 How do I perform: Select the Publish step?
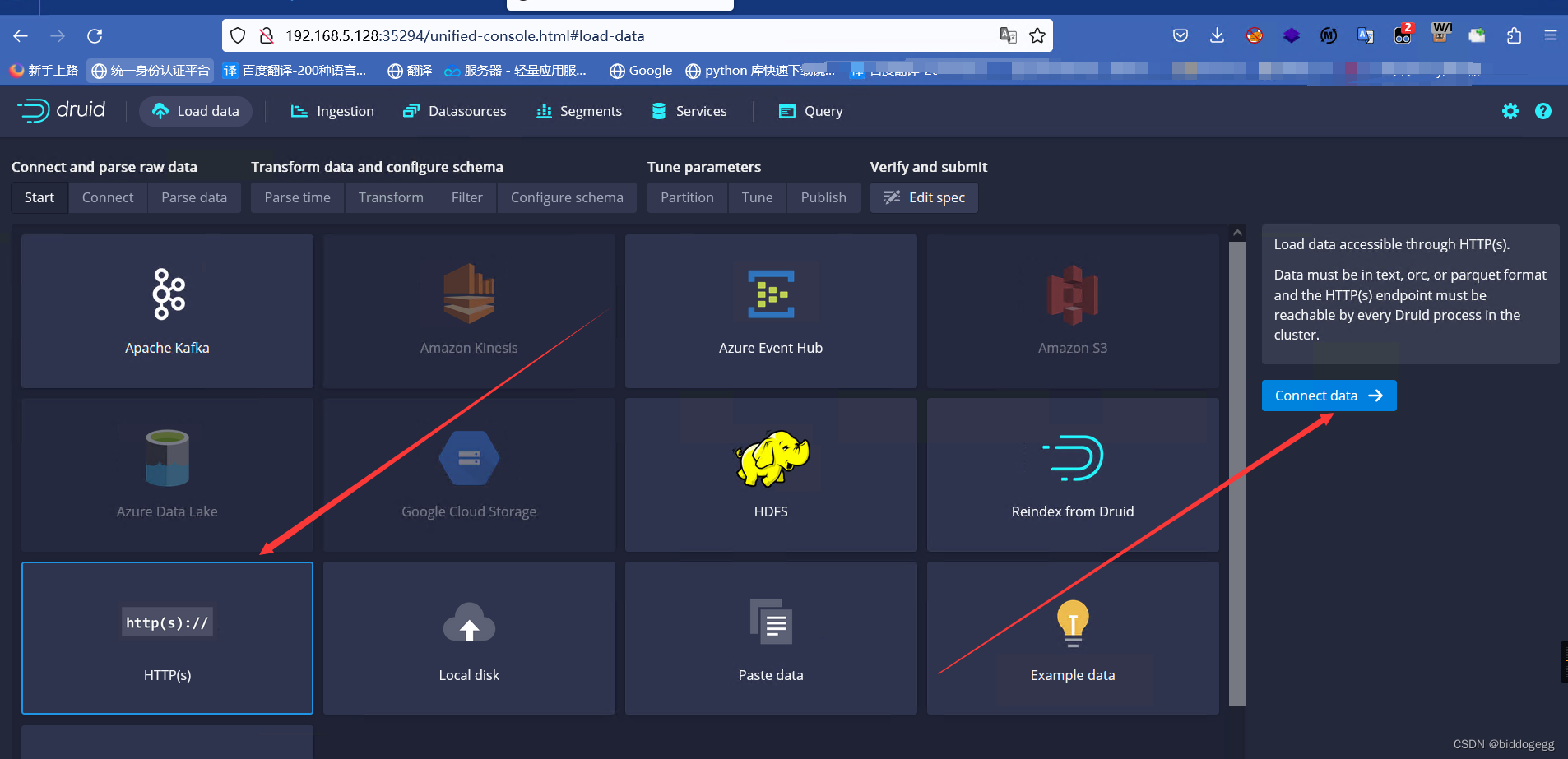pos(823,197)
